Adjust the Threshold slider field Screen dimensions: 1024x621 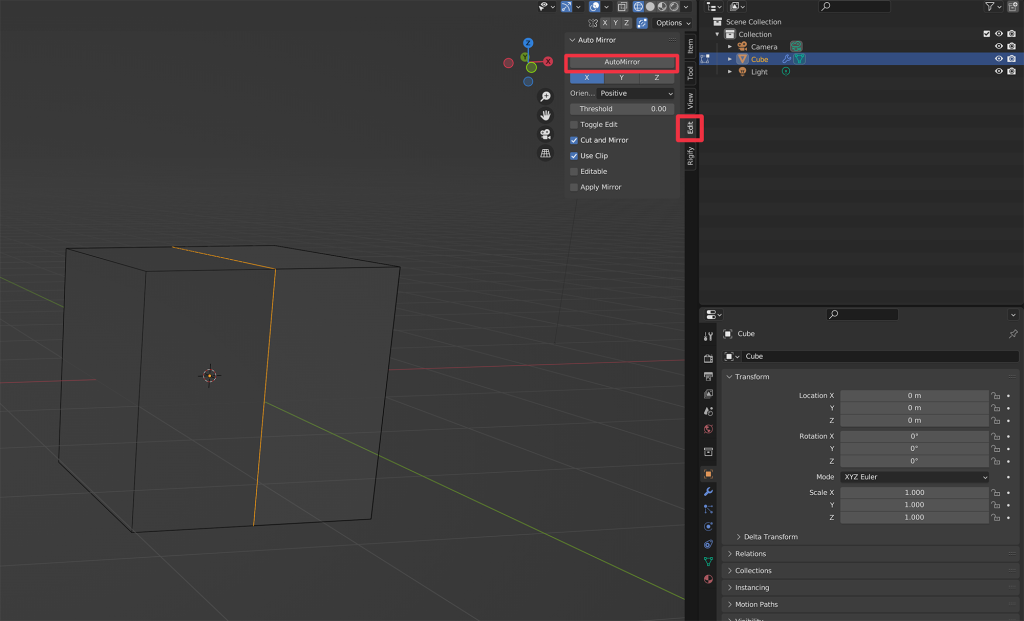point(622,109)
